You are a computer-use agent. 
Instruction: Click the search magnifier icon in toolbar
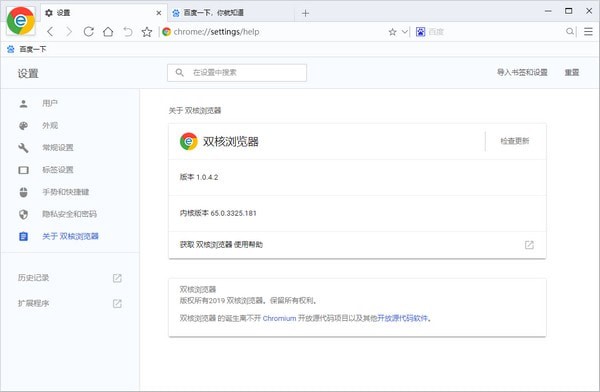[570, 32]
